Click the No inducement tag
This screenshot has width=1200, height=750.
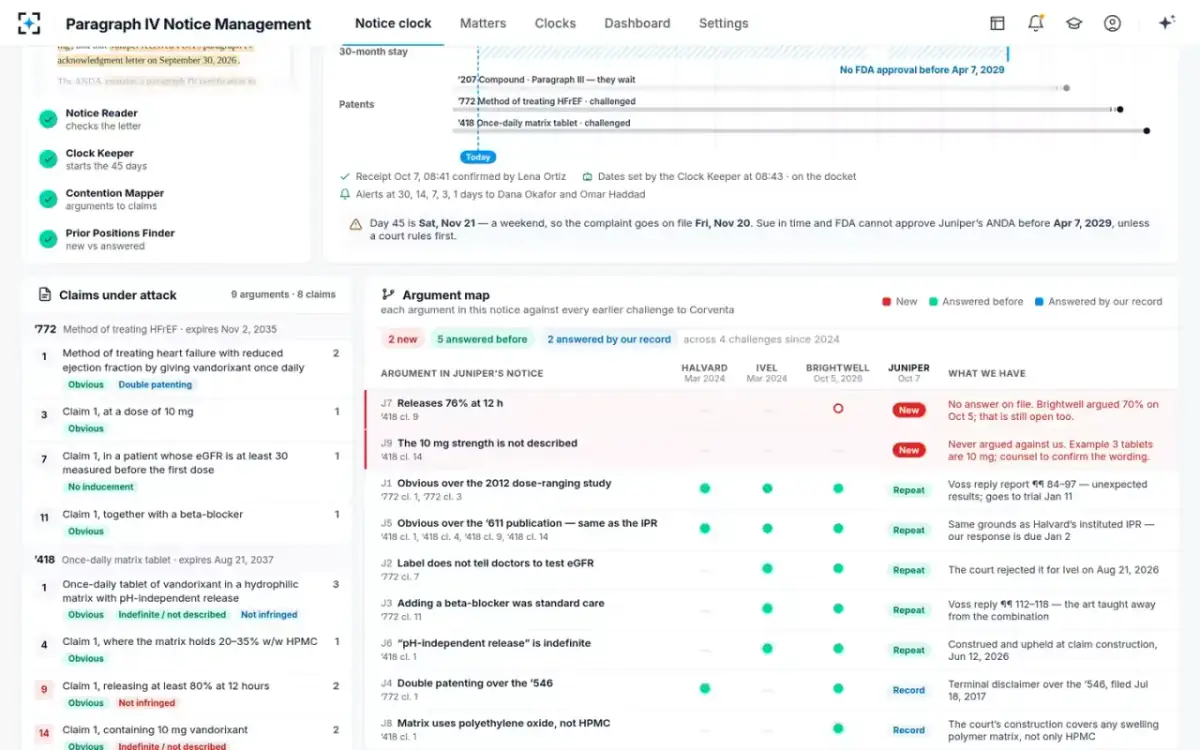pyautogui.click(x=101, y=487)
